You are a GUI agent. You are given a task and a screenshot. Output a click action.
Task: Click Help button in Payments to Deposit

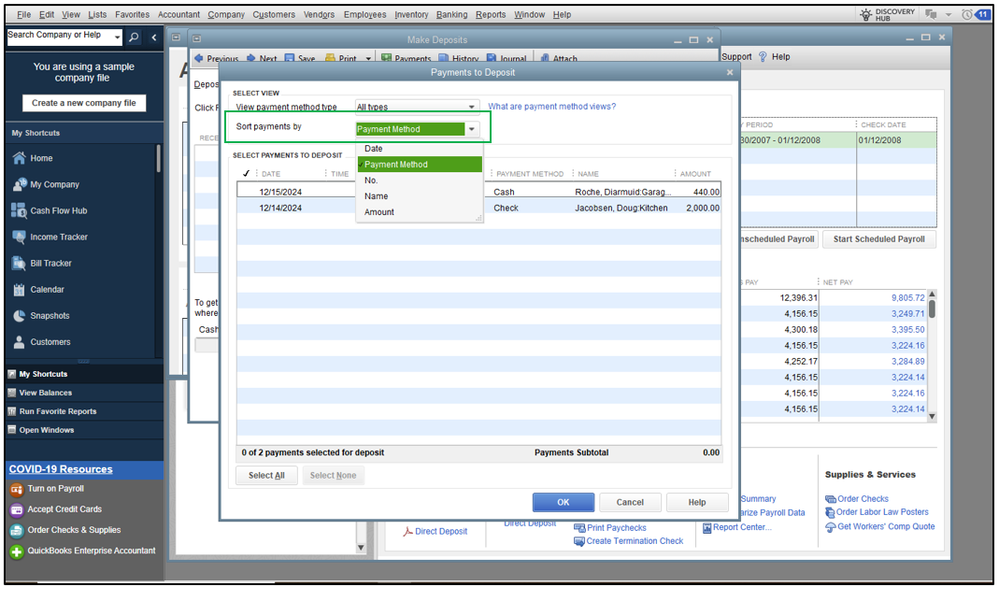pyautogui.click(x=697, y=502)
